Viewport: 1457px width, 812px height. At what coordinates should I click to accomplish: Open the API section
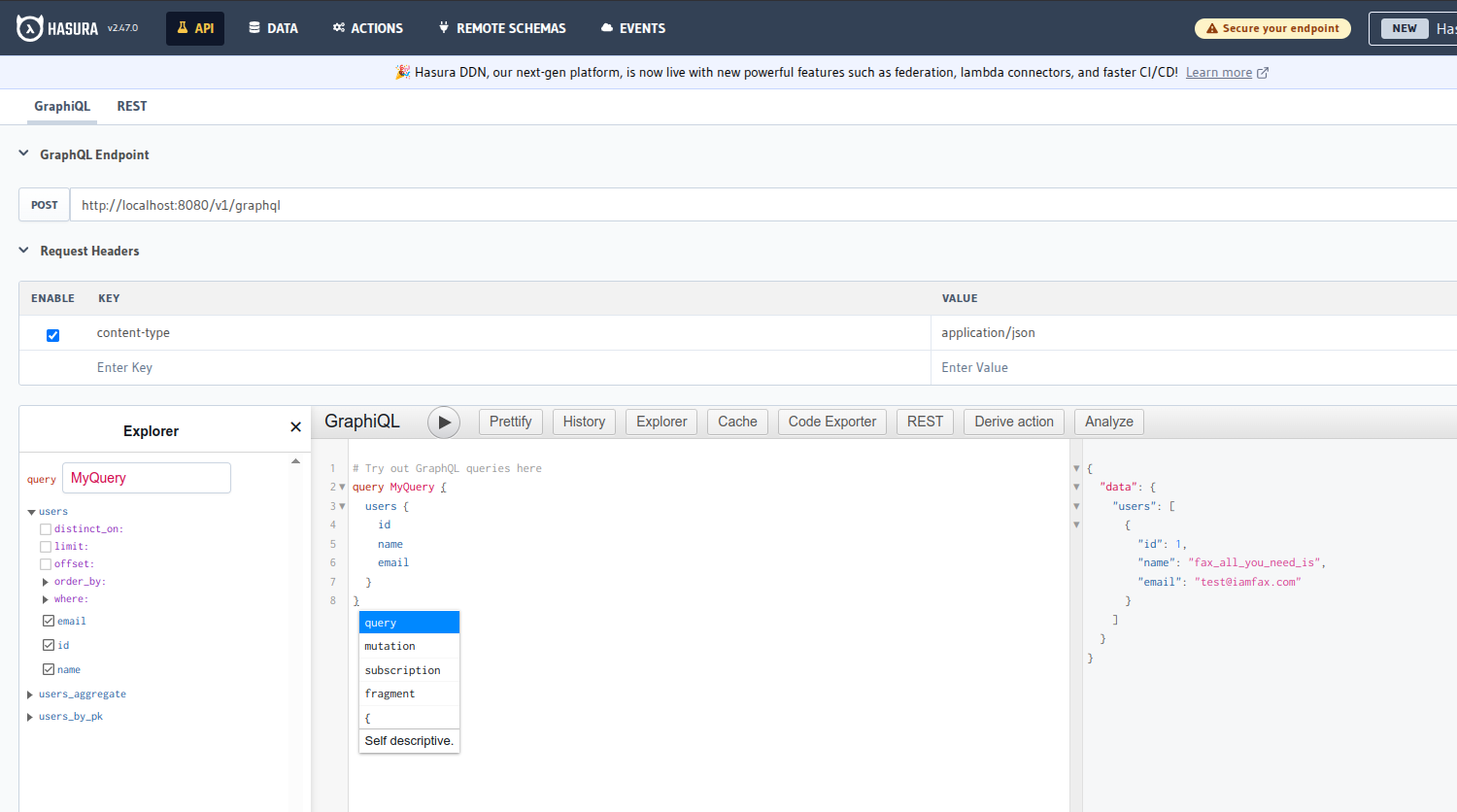(195, 28)
